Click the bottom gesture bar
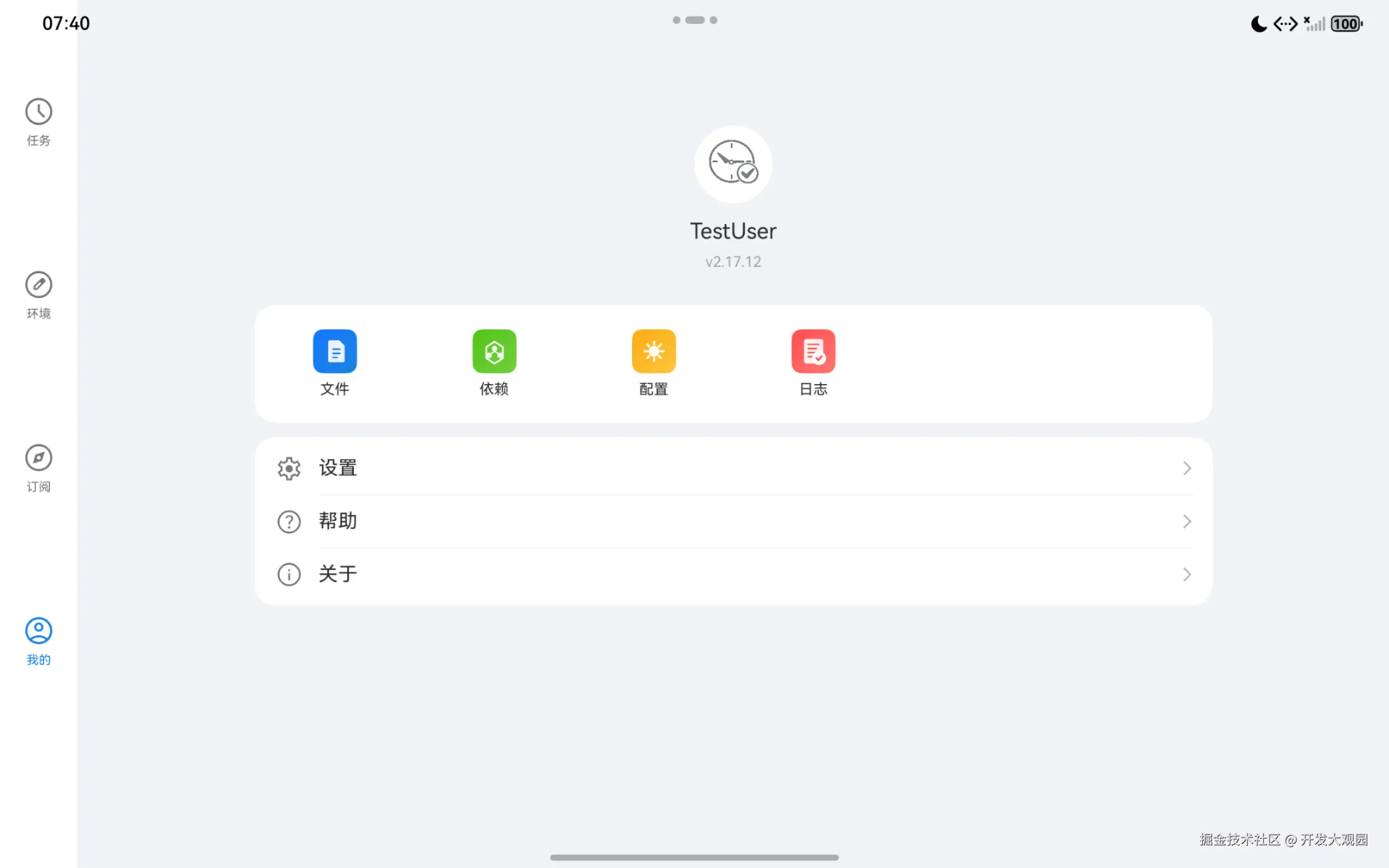Viewport: 1389px width, 868px height. tap(694, 857)
